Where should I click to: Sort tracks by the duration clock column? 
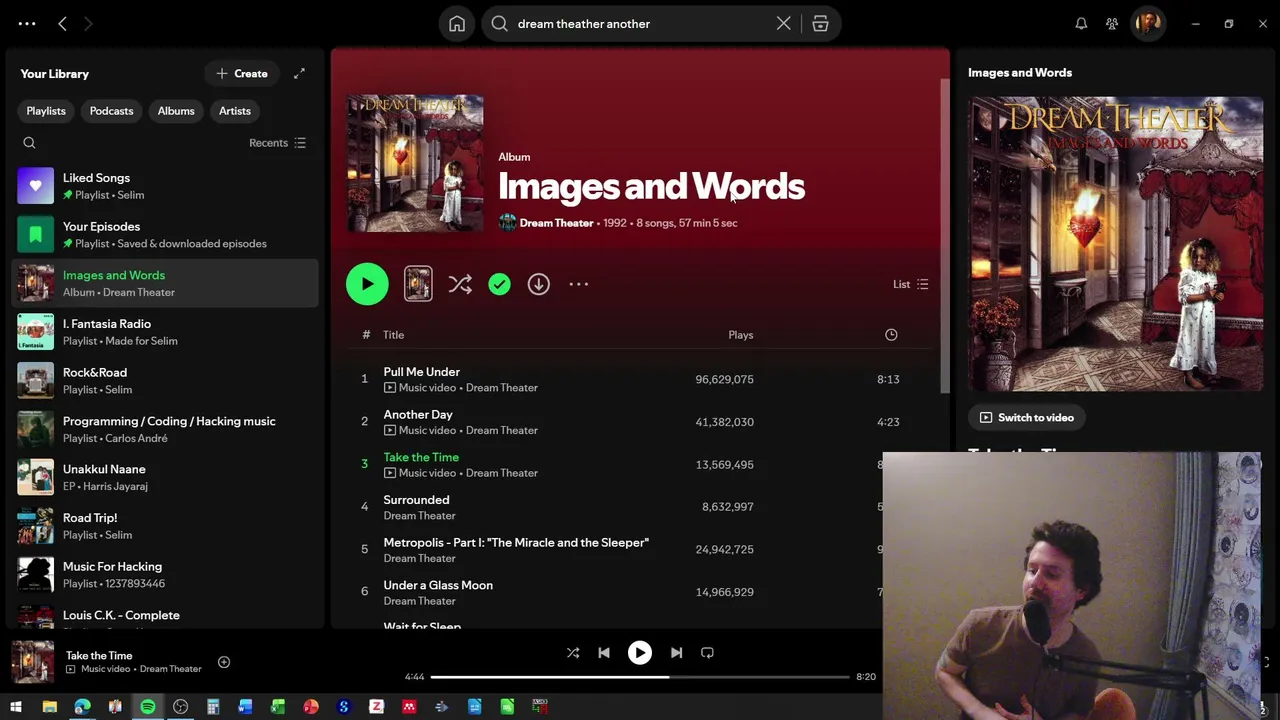pyautogui.click(x=891, y=335)
